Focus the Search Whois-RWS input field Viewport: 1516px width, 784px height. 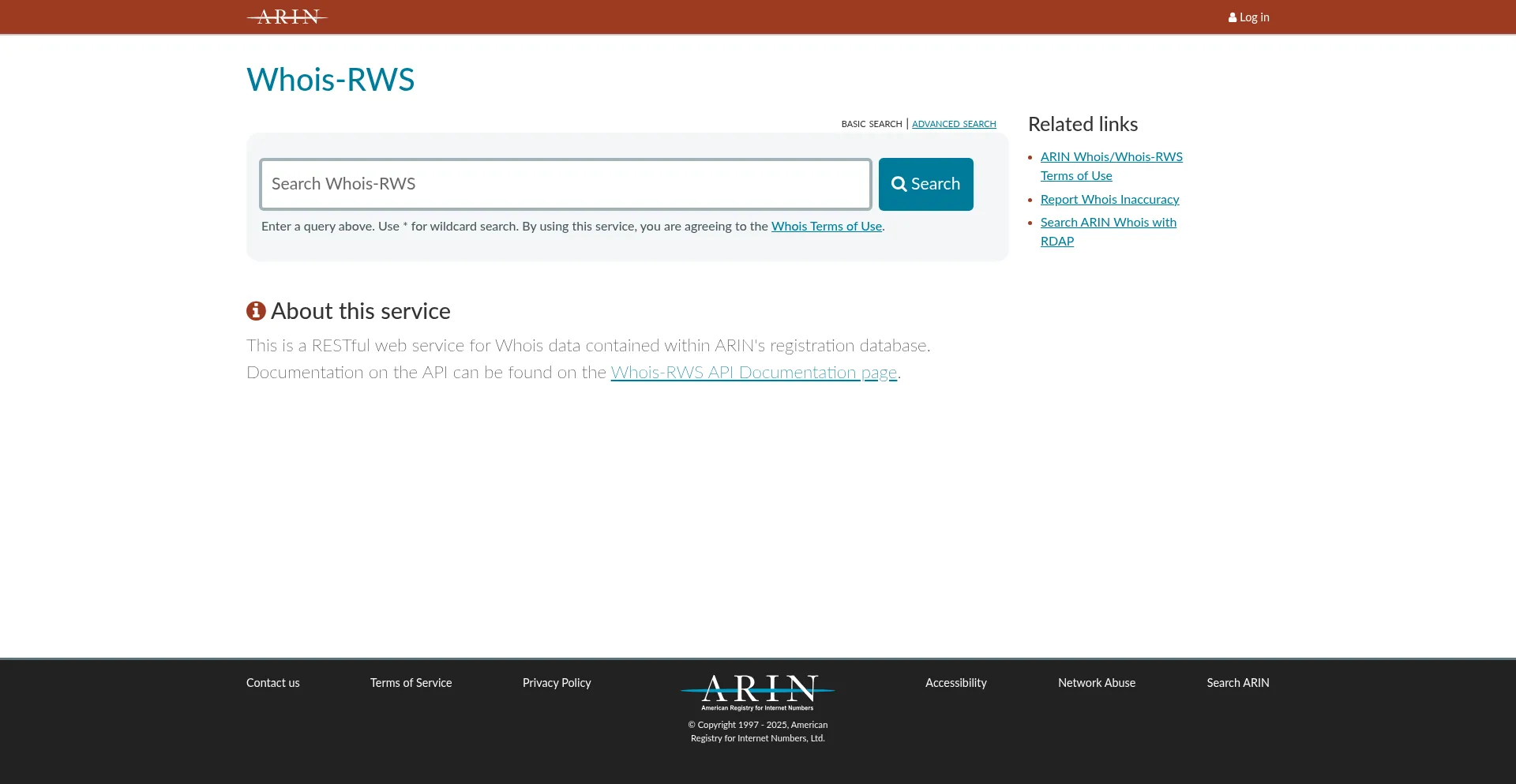click(565, 184)
